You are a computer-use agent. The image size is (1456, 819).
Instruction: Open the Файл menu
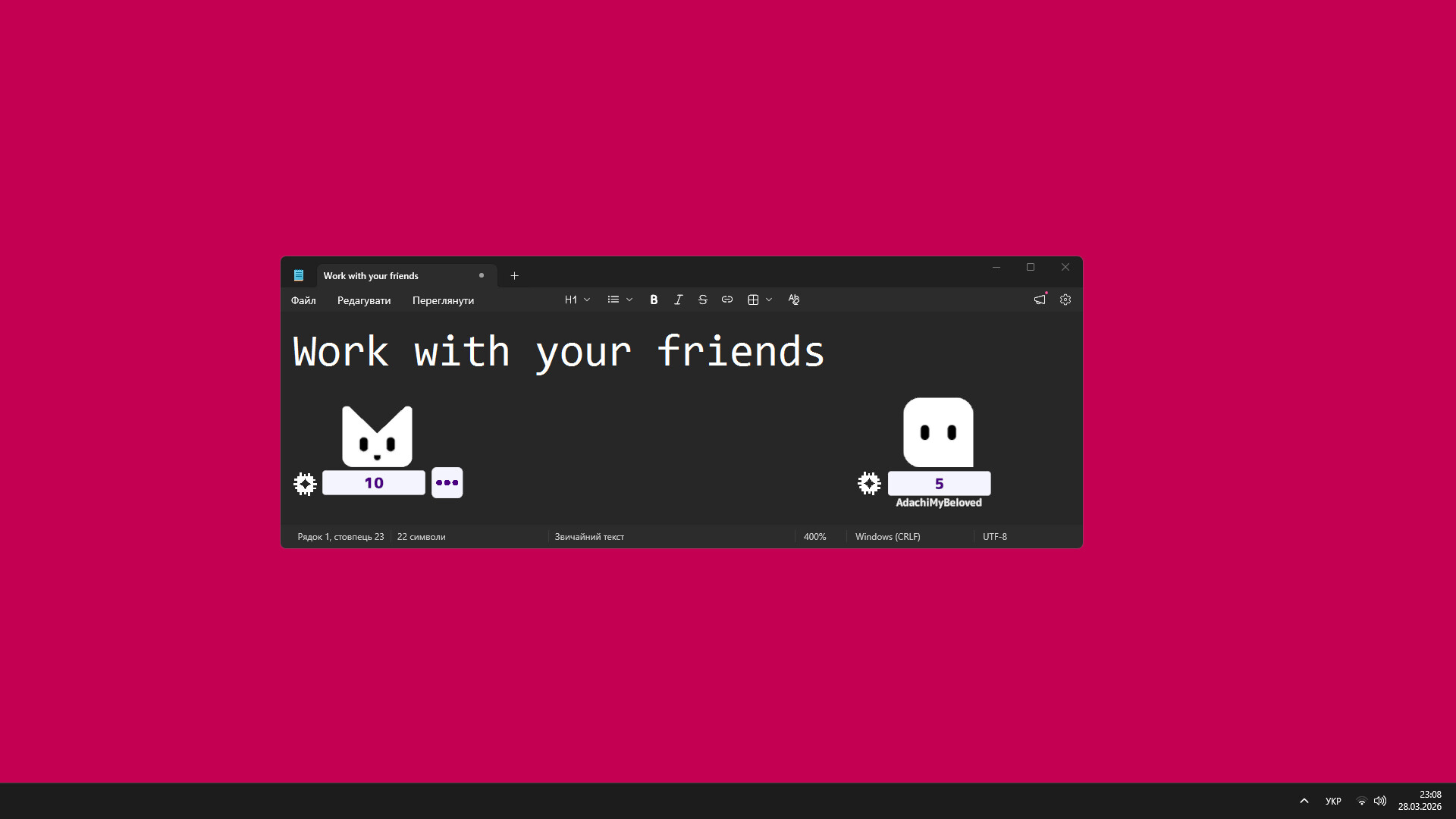pyautogui.click(x=303, y=300)
